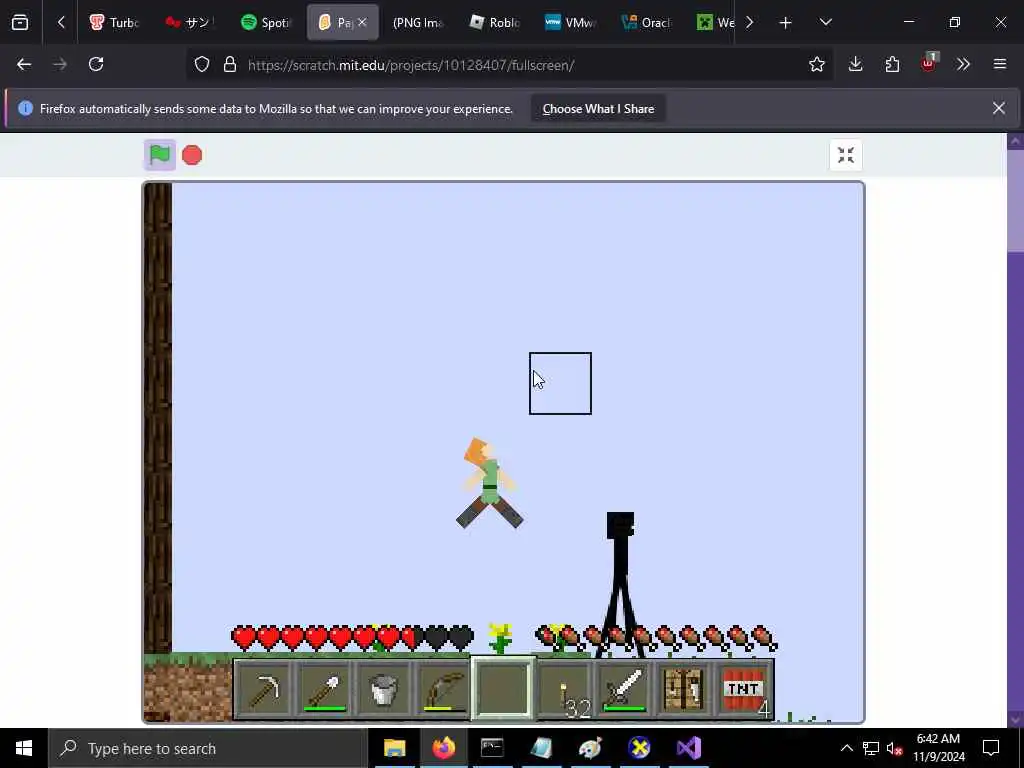Click the scratch.mit.edu address bar
Screen dimensions: 1024x768
[x=509, y=65]
